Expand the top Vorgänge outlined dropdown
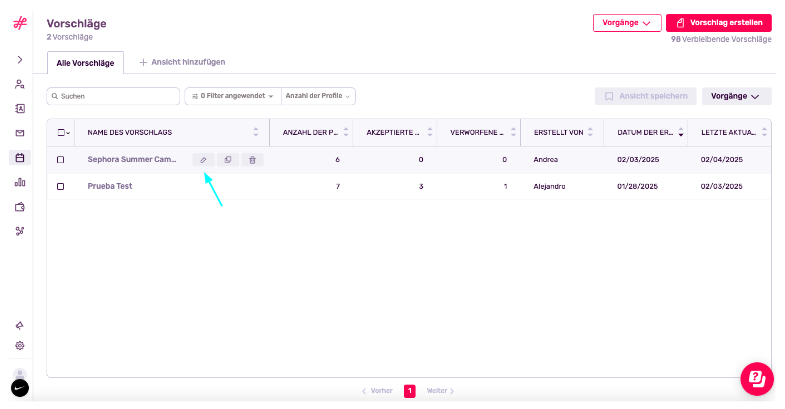The image size is (785, 409). (x=627, y=23)
